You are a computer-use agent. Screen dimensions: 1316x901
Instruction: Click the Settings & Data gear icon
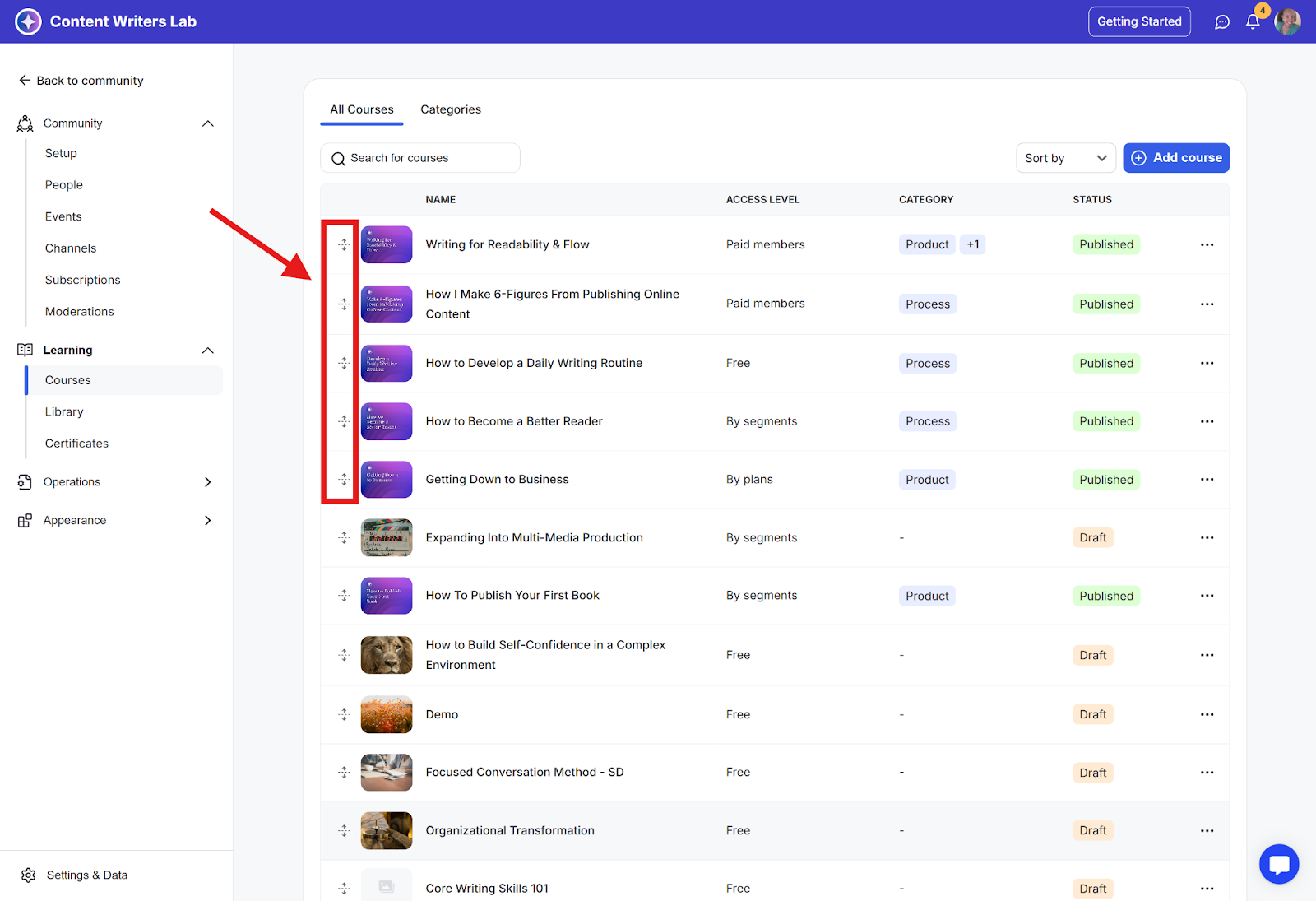click(x=29, y=875)
